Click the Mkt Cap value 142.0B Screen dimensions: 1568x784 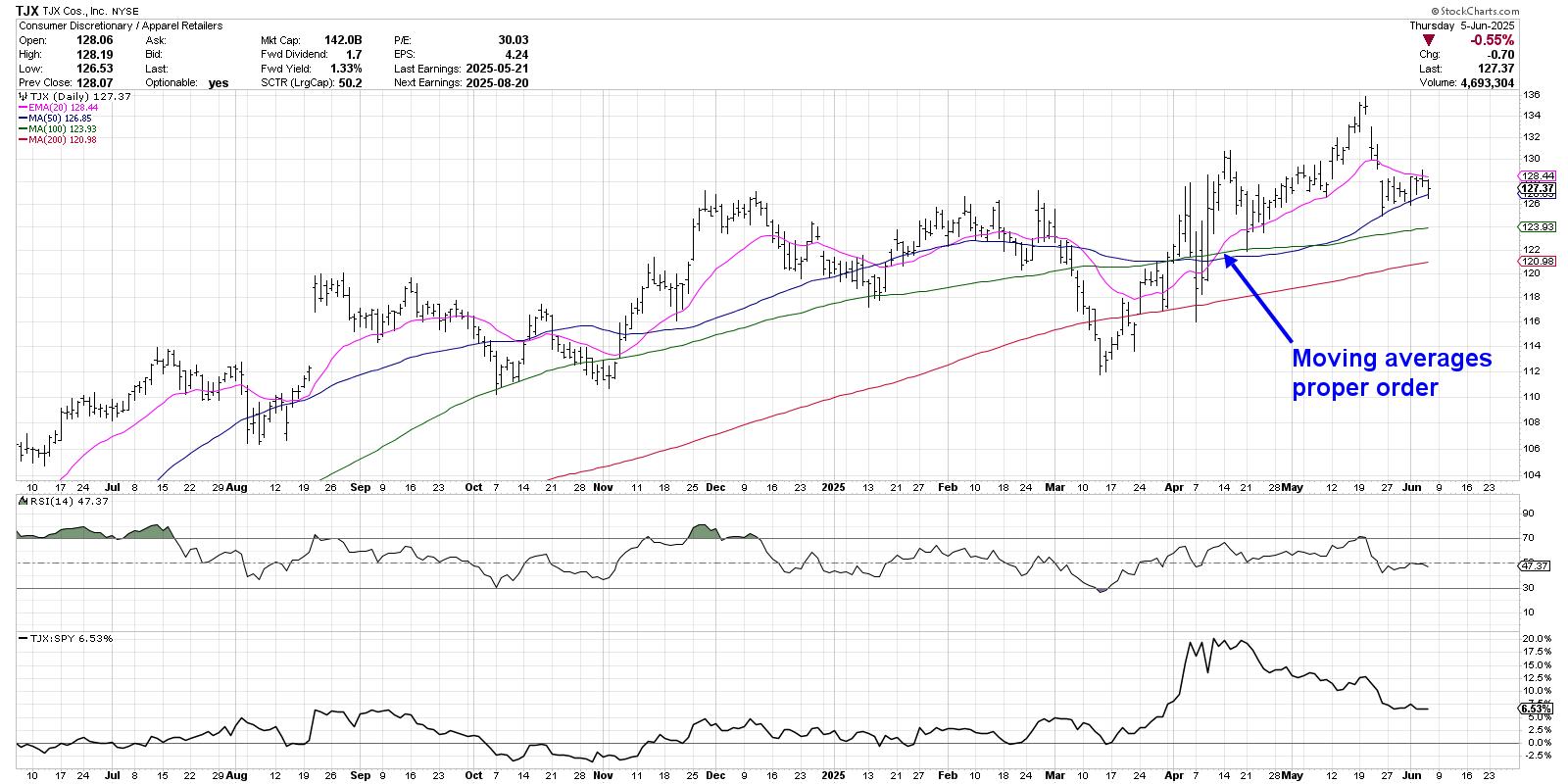(342, 40)
